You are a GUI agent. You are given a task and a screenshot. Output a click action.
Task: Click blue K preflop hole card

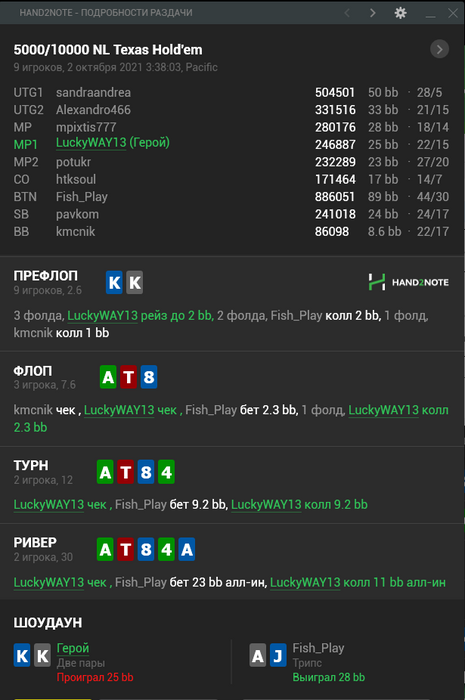[114, 283]
